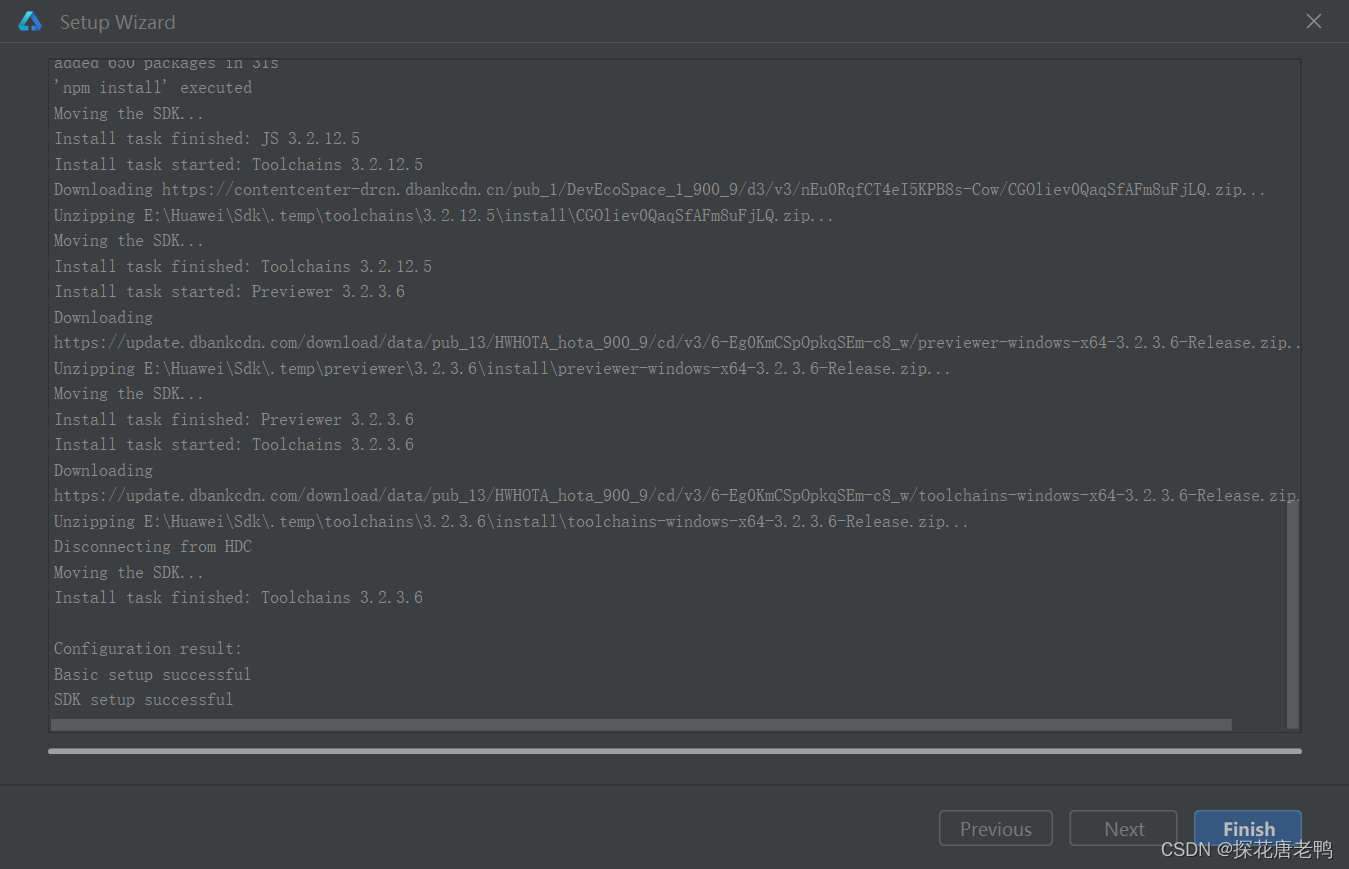
Task: Click the Next button
Action: tap(1123, 828)
